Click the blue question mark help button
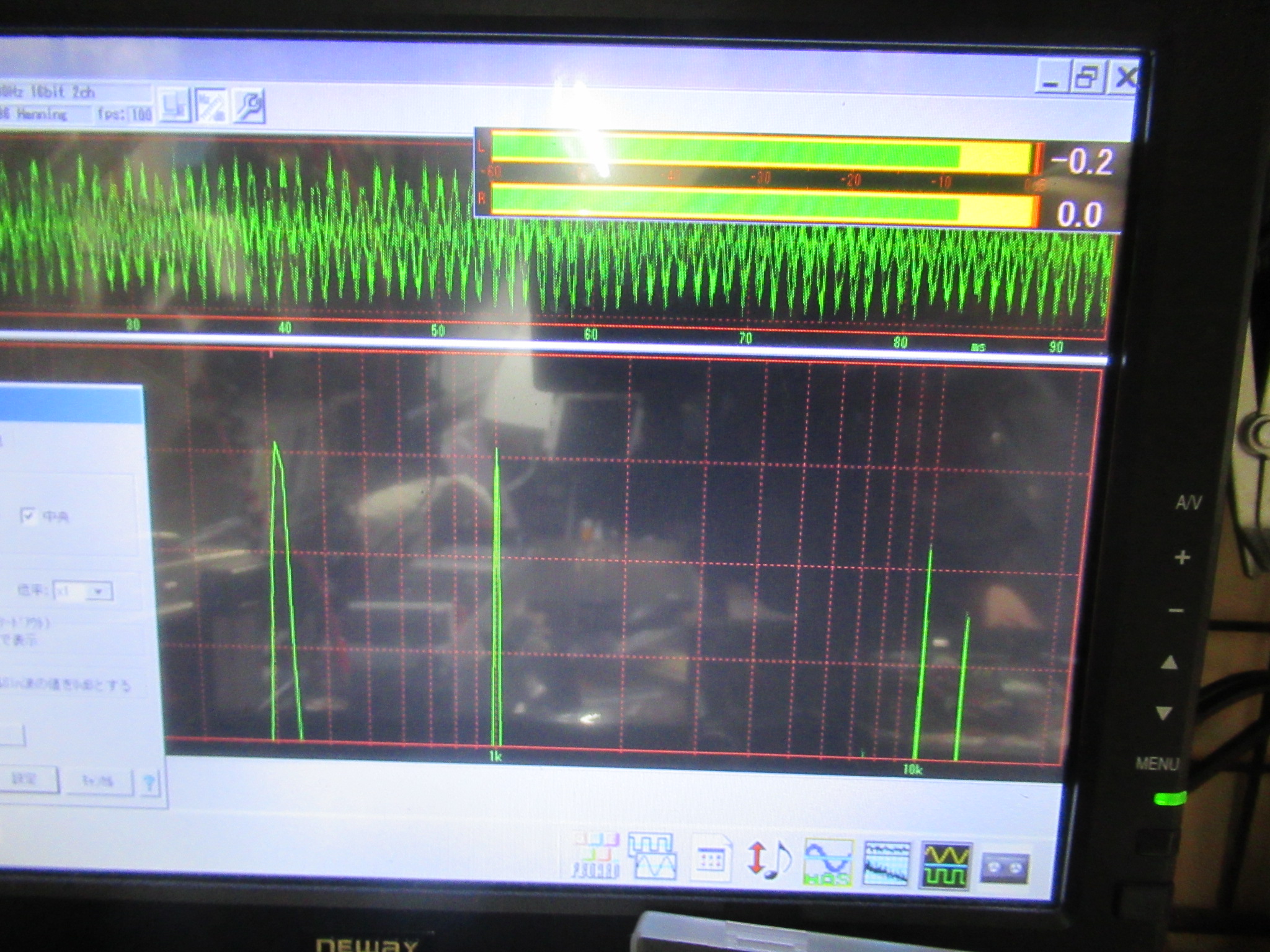 [149, 783]
